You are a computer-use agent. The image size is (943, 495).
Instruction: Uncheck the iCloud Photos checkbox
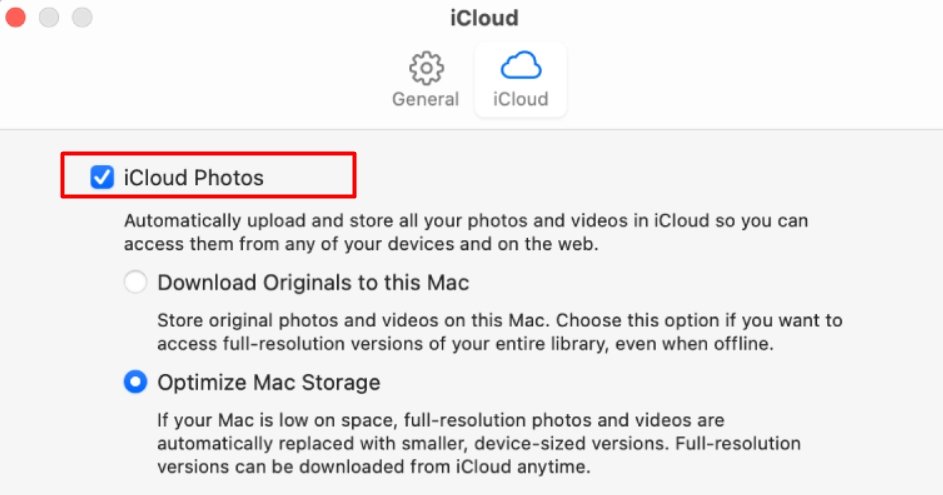[x=102, y=177]
